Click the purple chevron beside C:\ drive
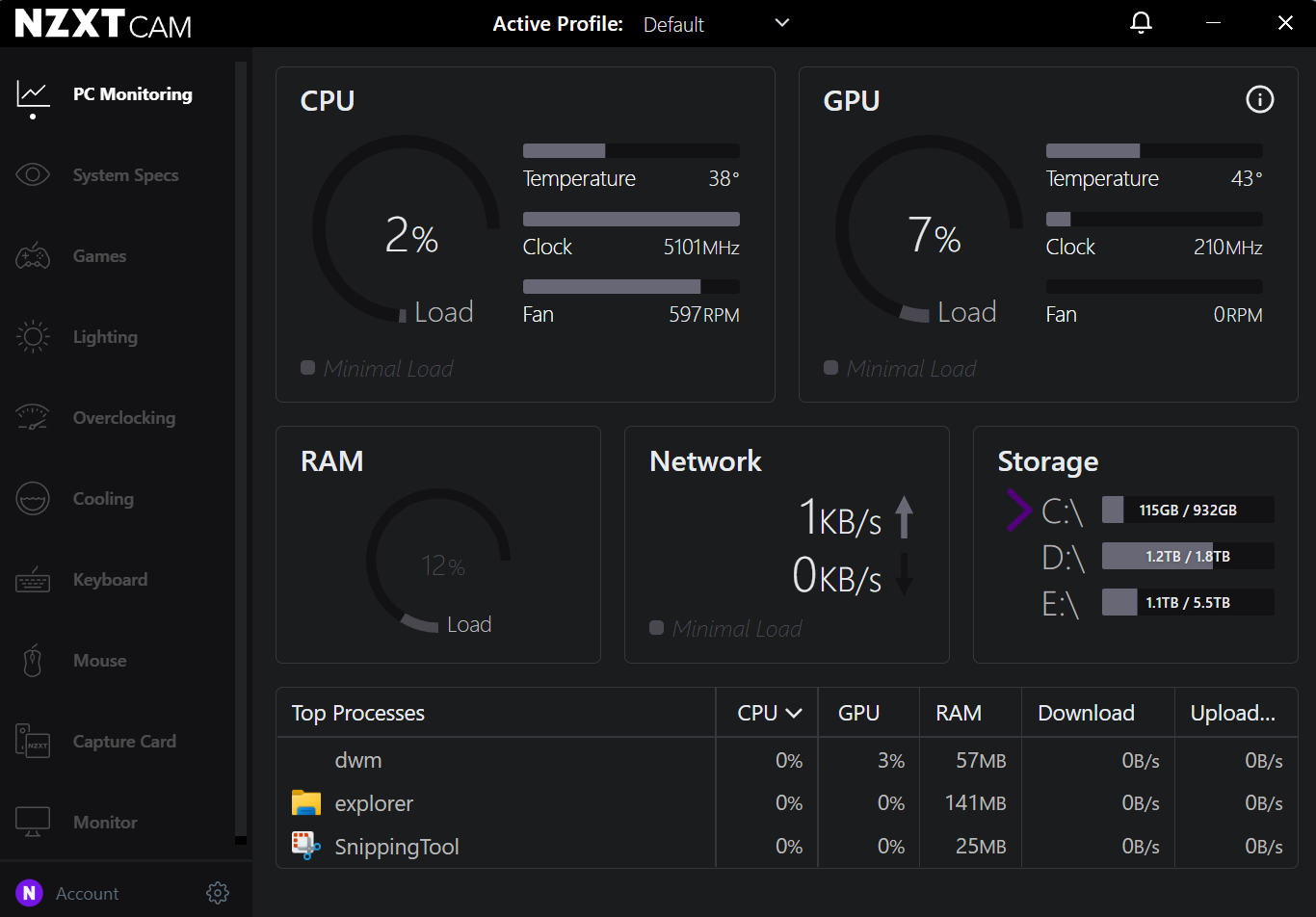The width and height of the screenshot is (1316, 917). pyautogui.click(x=1018, y=511)
